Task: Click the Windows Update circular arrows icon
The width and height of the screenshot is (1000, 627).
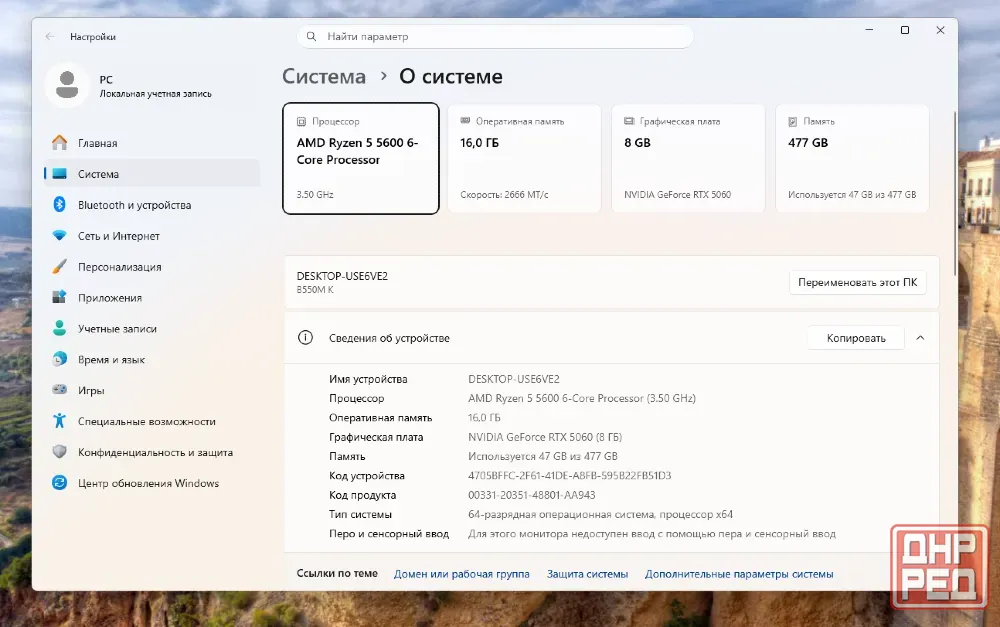Action: (x=59, y=483)
